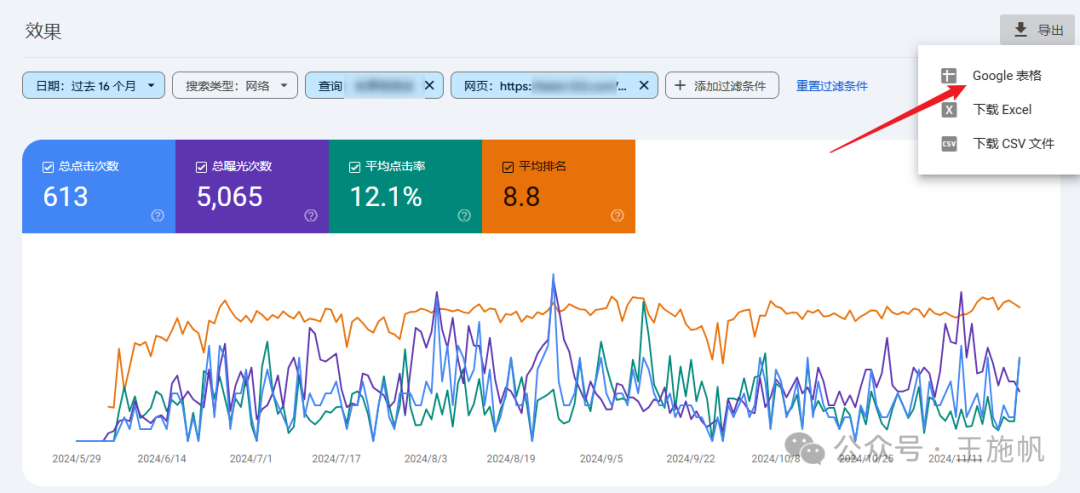Click the Google Sheets icon in menu
Viewport: 1080px width, 493px height.
tap(949, 76)
